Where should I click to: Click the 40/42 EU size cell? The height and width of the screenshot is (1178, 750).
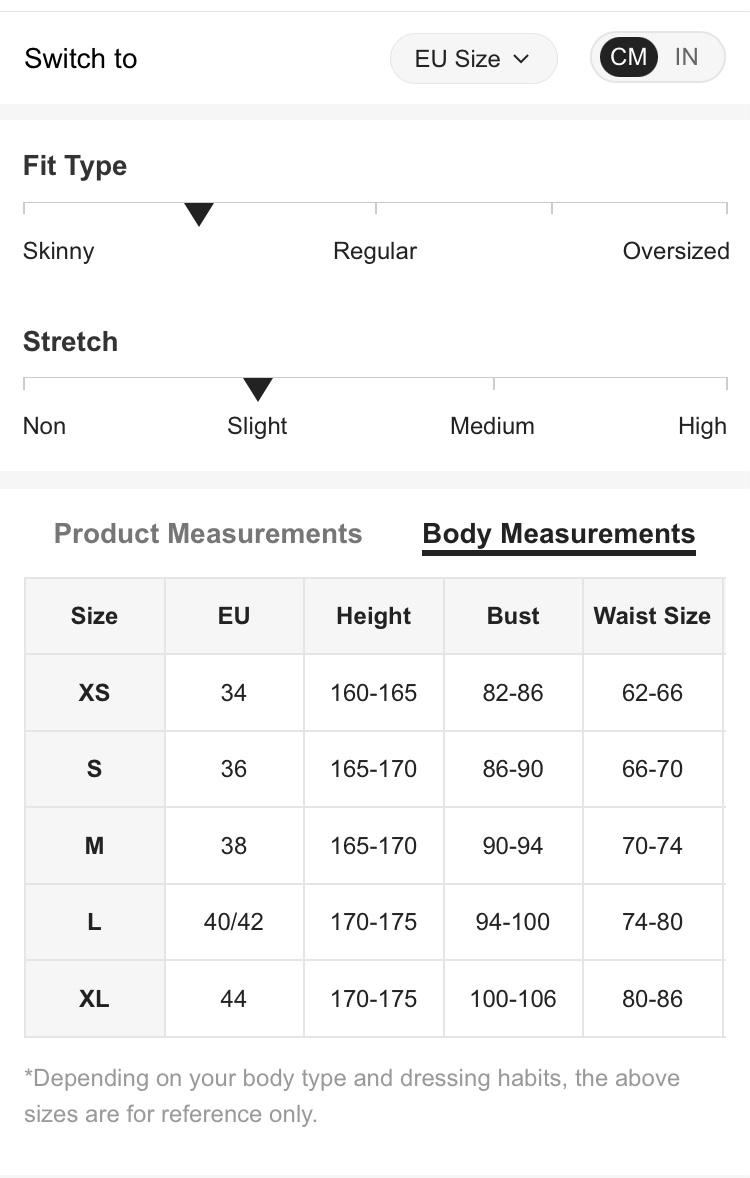[233, 922]
